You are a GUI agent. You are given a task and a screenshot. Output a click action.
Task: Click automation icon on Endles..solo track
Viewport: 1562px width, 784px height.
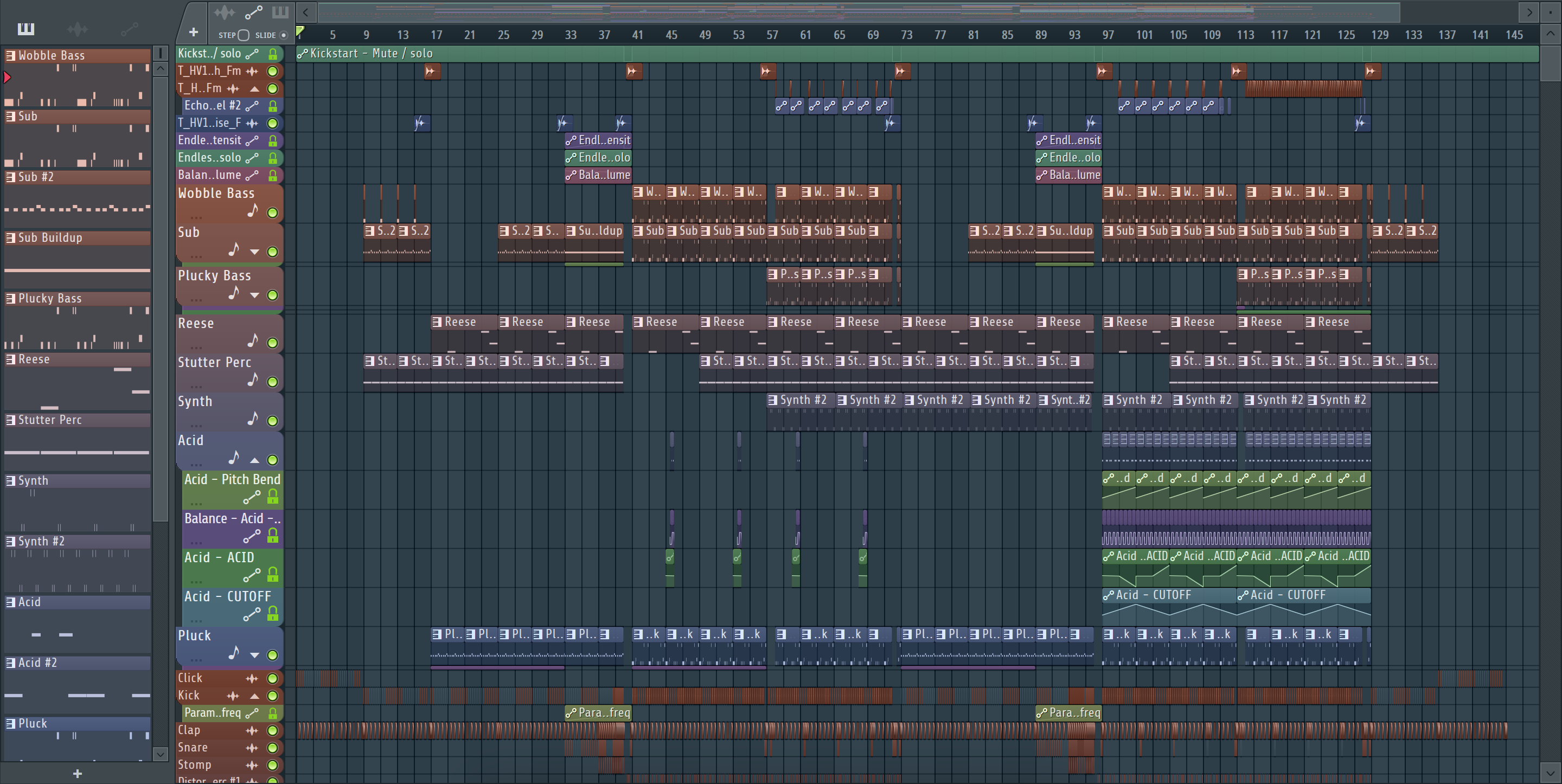(x=252, y=158)
